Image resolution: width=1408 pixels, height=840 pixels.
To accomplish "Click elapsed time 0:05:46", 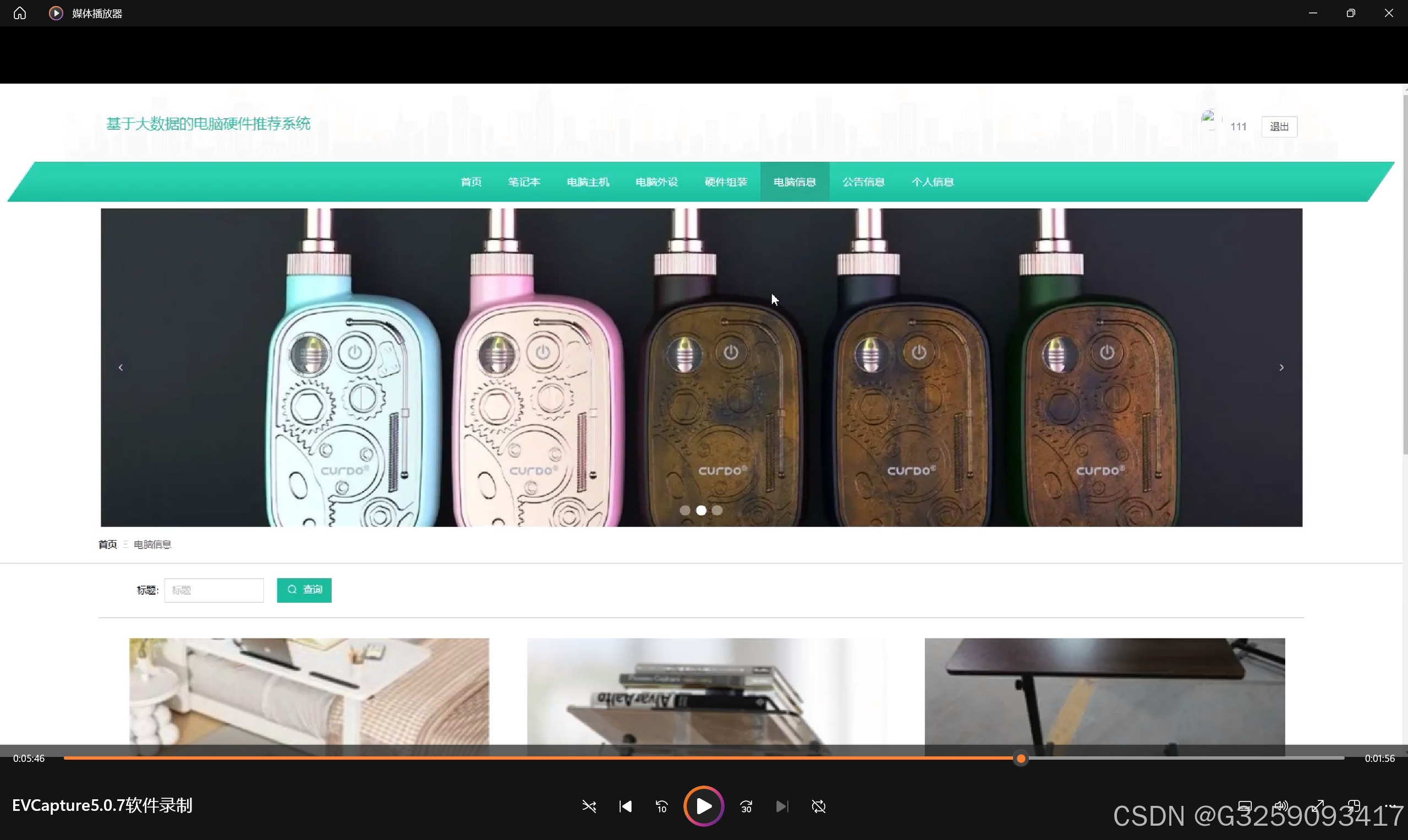I will (x=29, y=759).
